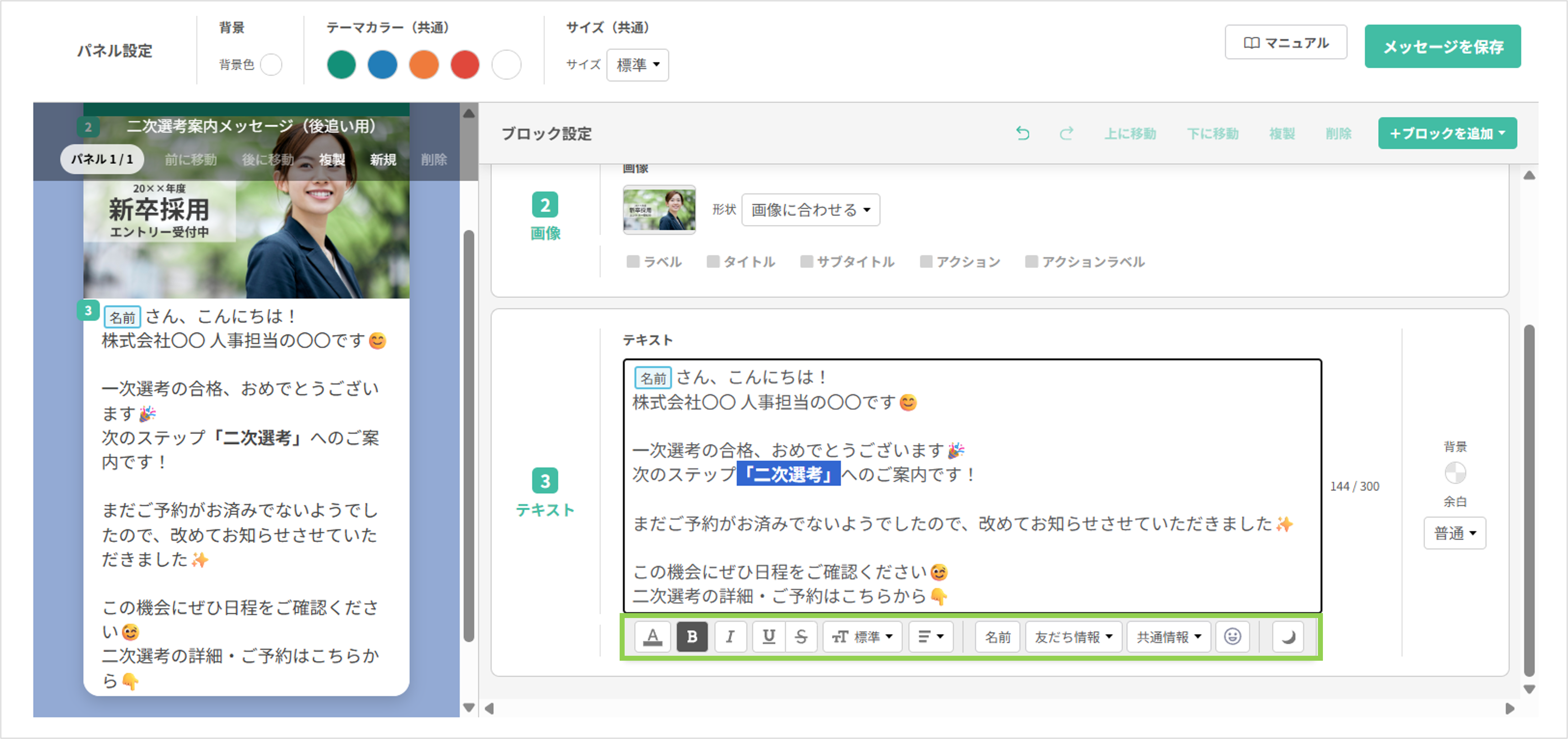Apply underline formatting icon
This screenshot has height=739, width=1568.
[768, 637]
